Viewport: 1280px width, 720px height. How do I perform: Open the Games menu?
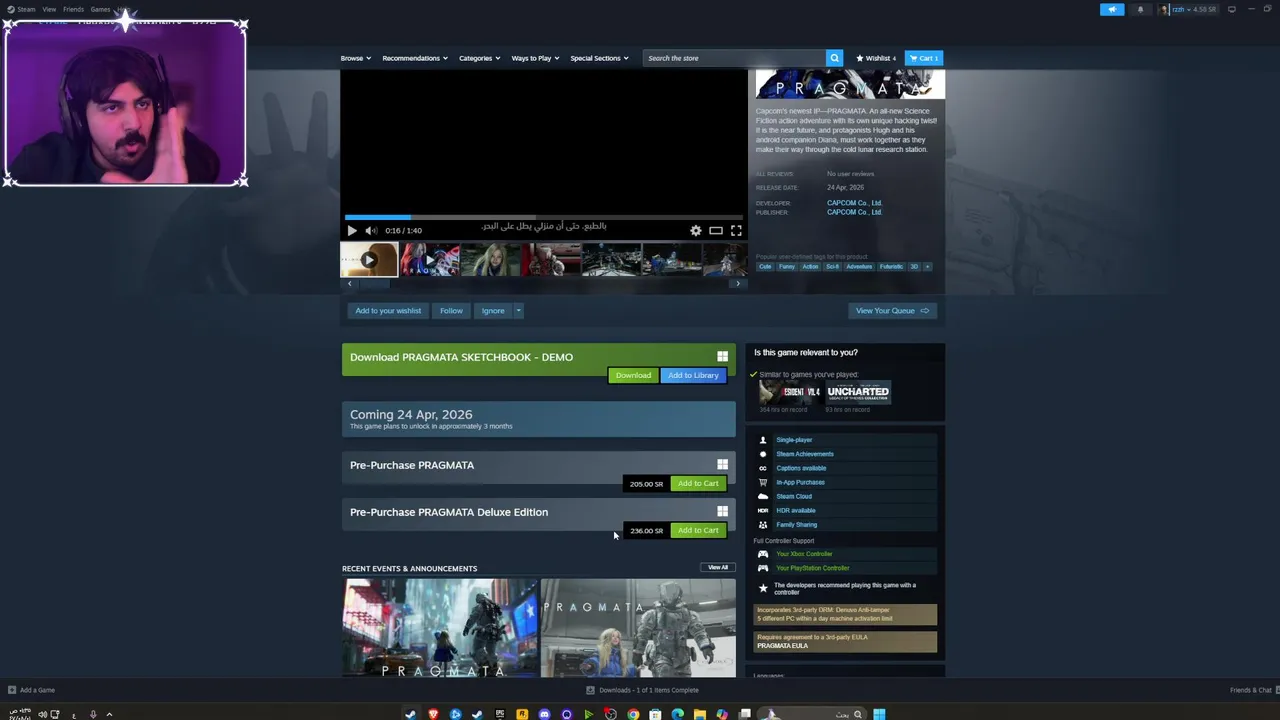point(100,9)
